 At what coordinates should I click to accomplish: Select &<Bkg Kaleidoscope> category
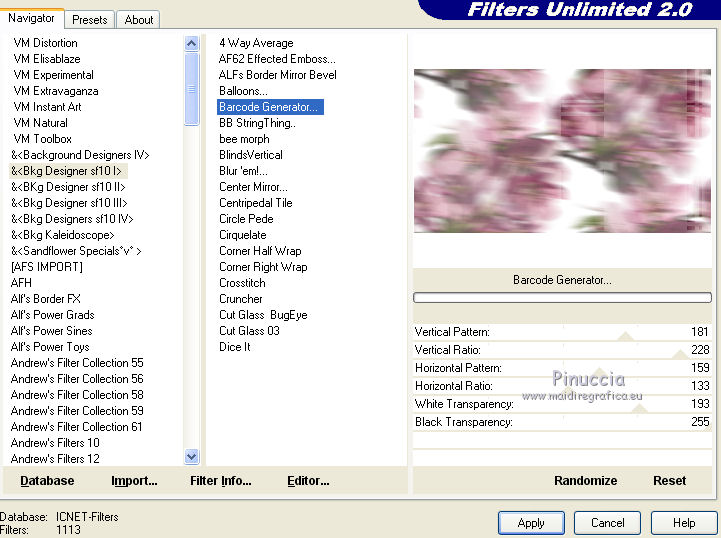tap(63, 235)
